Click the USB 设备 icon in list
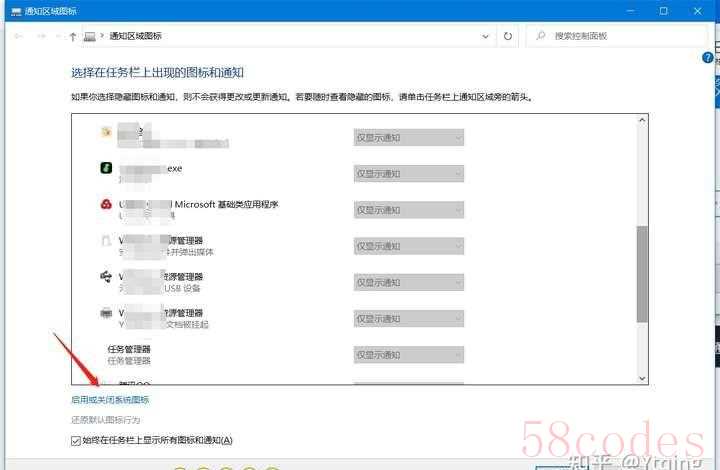The width and height of the screenshot is (720, 470). pos(106,277)
